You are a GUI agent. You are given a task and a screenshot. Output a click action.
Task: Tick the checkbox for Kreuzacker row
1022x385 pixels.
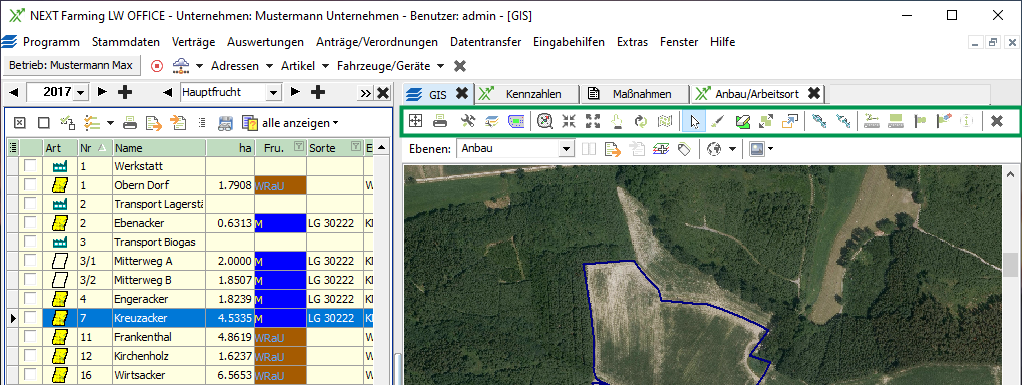(30, 319)
